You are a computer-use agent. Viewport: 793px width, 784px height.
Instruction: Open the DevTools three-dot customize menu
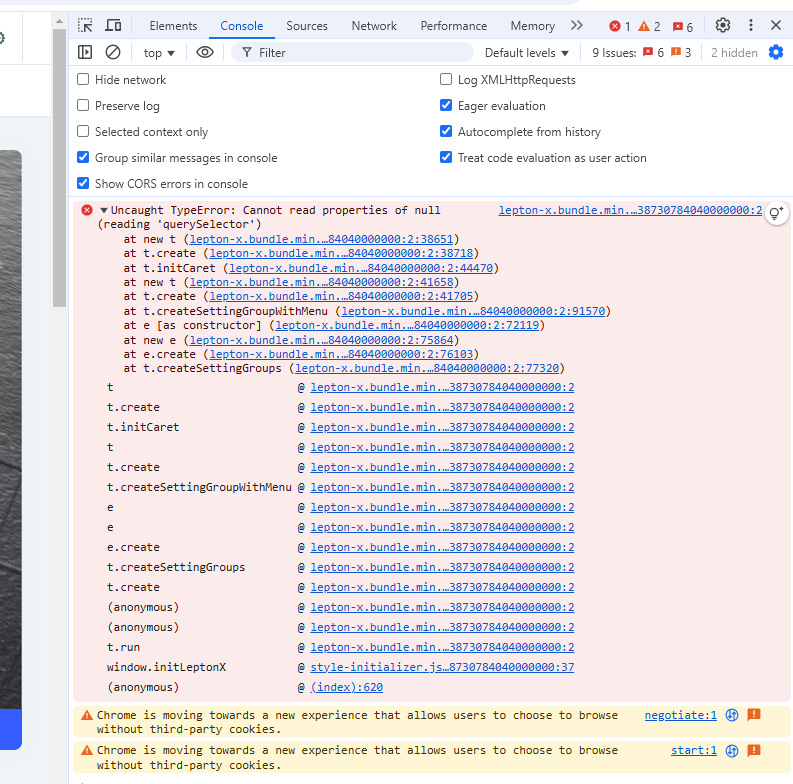(x=751, y=26)
